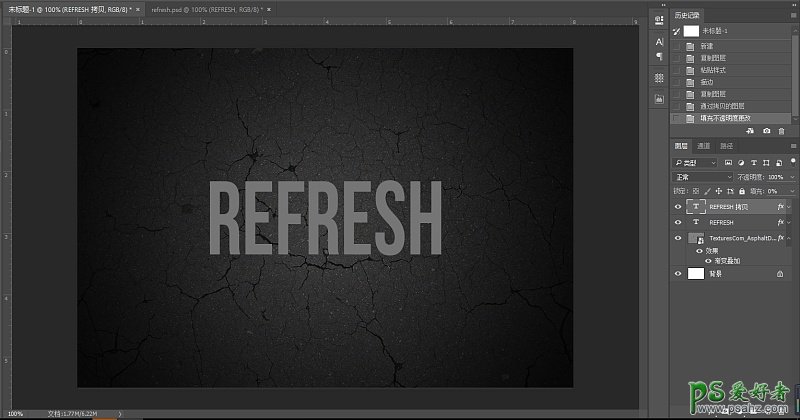This screenshot has width=800, height=420.
Task: Click the 背景 layer thumbnail
Action: pyautogui.click(x=696, y=273)
